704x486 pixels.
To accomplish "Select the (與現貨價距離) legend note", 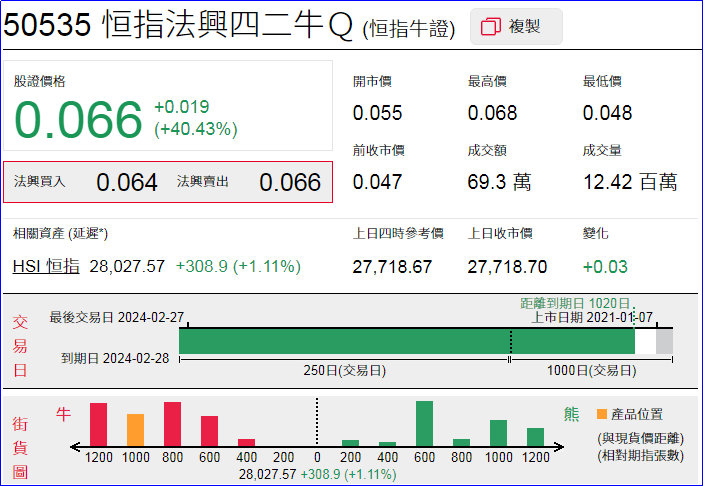I will [641, 438].
